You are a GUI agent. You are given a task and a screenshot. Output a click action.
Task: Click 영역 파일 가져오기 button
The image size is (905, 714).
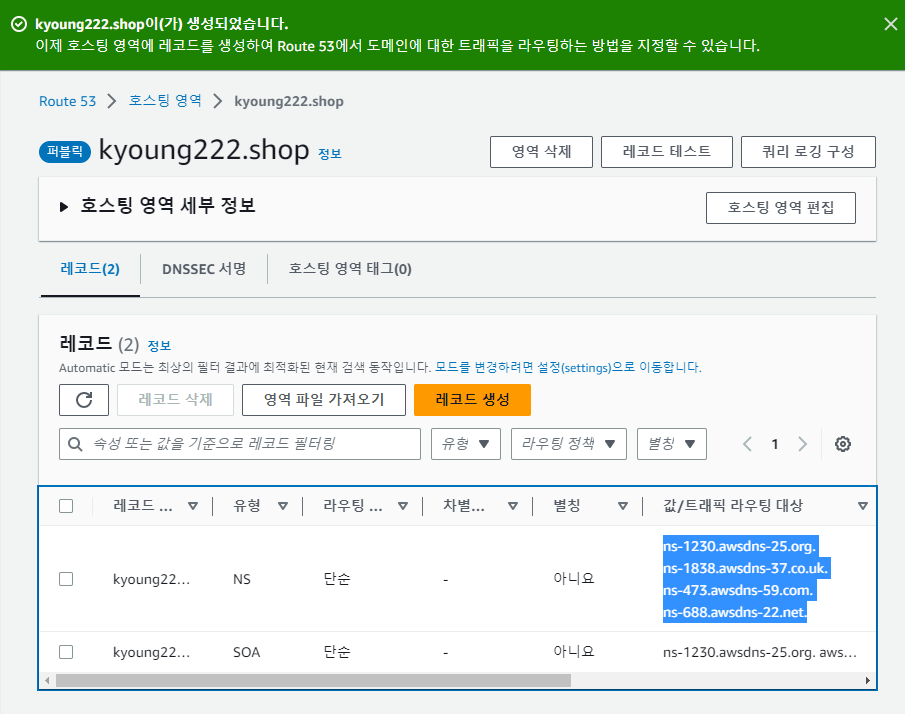(x=324, y=400)
